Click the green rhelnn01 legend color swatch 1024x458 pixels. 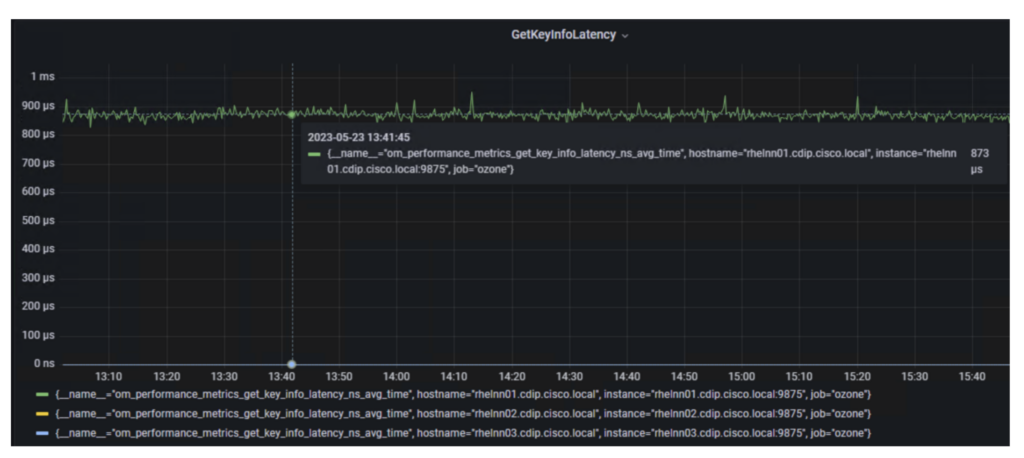(x=42, y=395)
